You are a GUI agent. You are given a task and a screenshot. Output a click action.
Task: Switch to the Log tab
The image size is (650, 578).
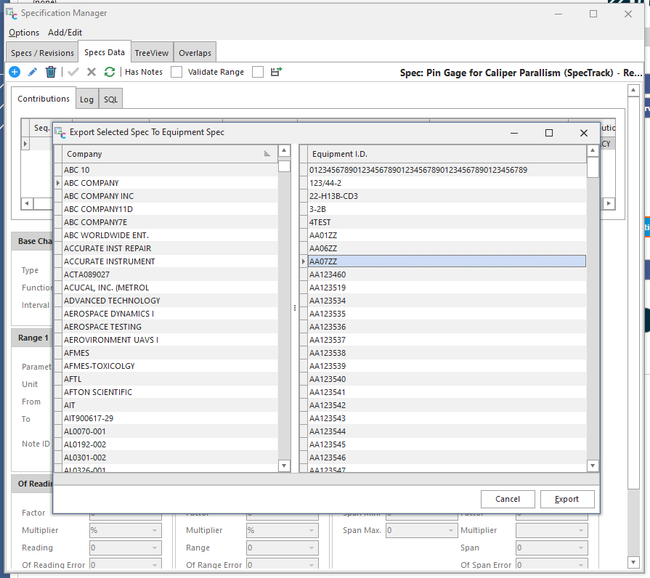pos(87,100)
